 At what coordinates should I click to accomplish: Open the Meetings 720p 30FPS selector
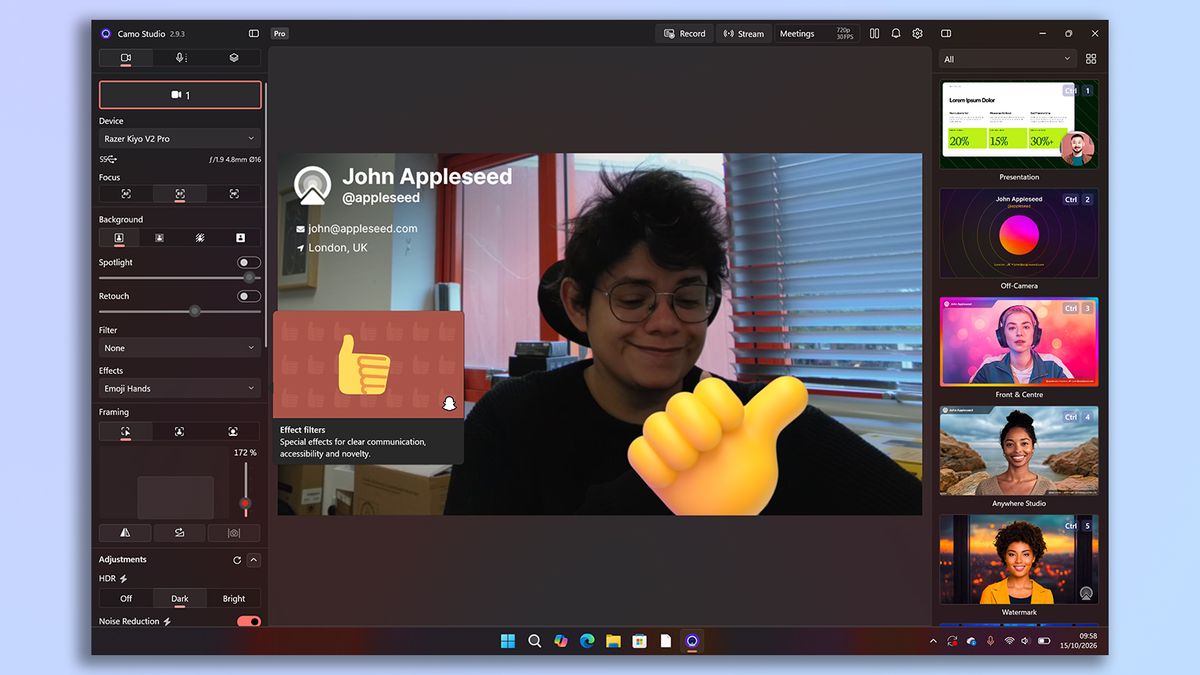click(x=817, y=33)
